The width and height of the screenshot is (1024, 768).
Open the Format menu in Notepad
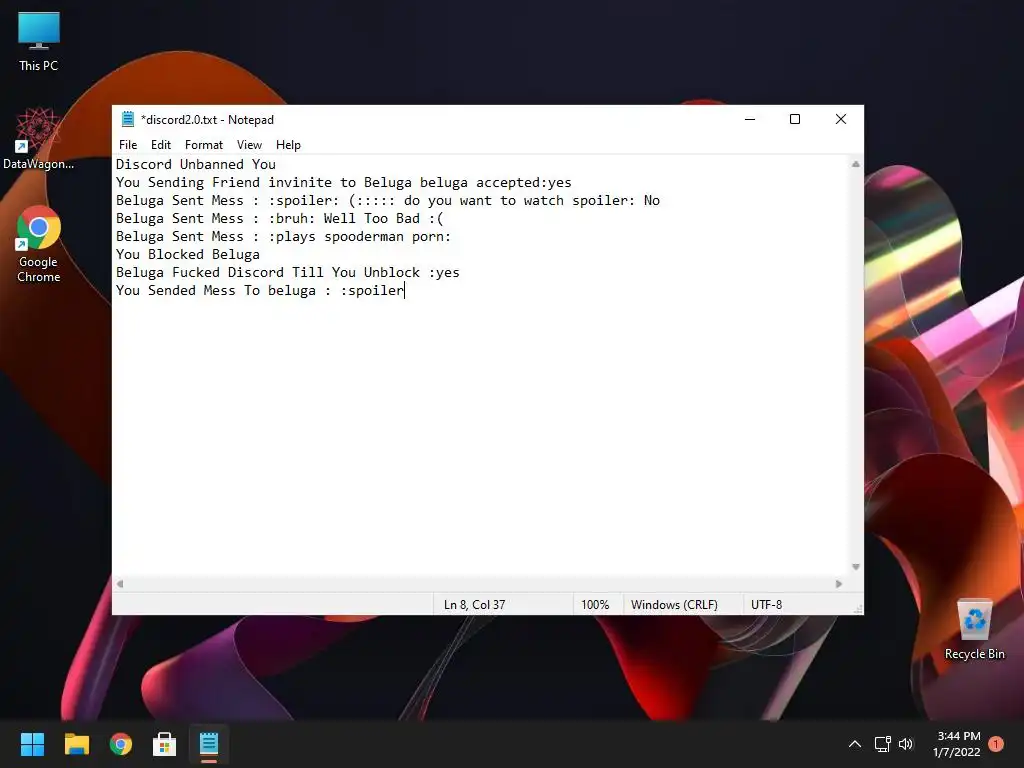pyautogui.click(x=204, y=145)
